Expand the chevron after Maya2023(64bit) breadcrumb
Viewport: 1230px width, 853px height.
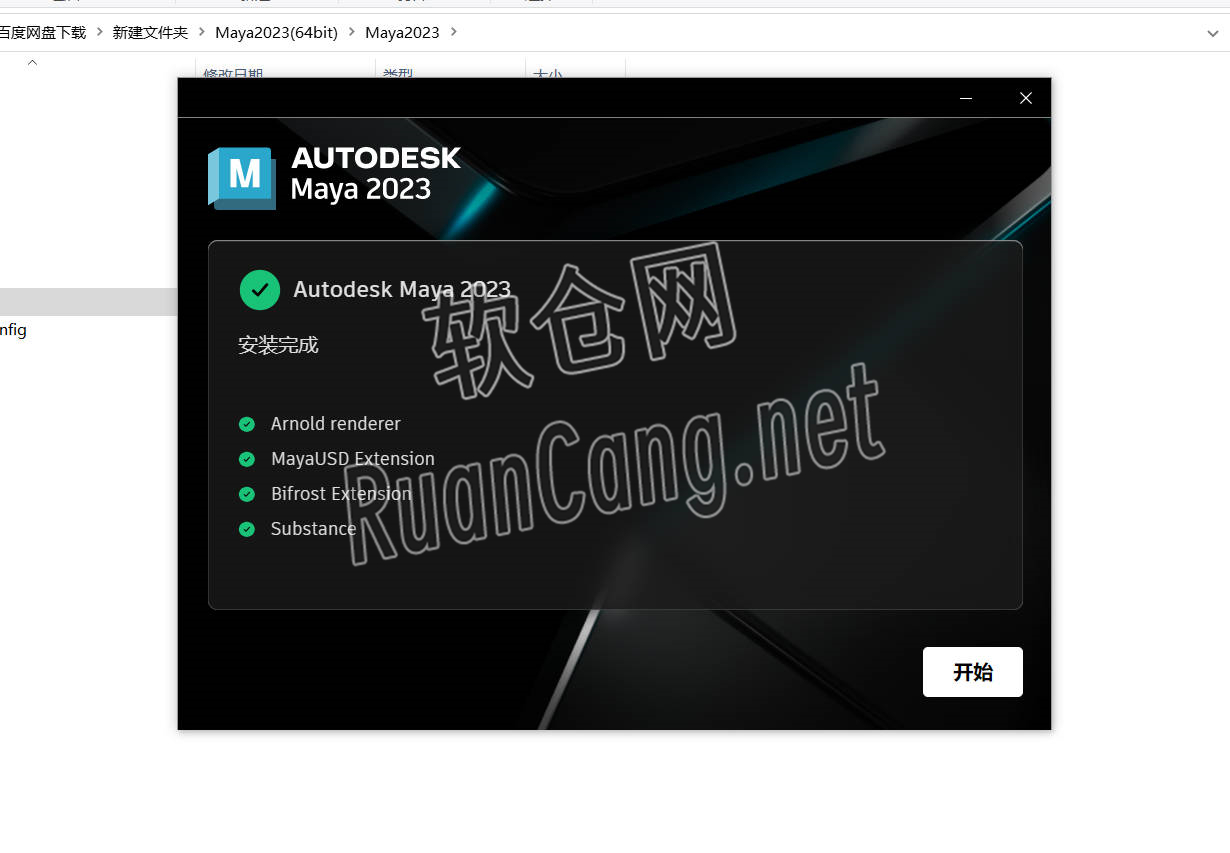click(351, 32)
